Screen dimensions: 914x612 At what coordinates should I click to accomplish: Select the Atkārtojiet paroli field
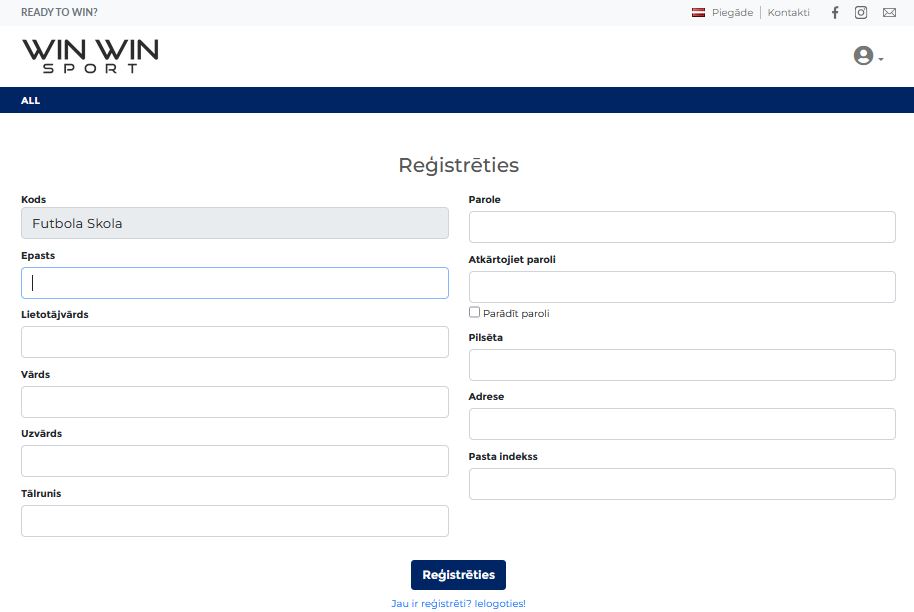(682, 287)
